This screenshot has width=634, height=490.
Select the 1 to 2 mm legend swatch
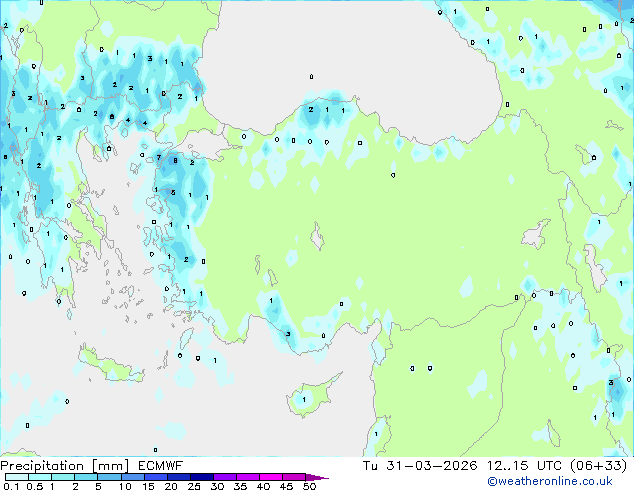(x=63, y=477)
